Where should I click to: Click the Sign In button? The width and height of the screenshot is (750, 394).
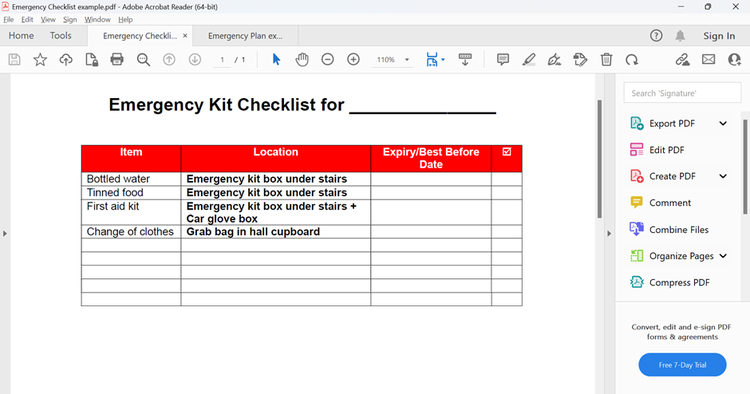pos(719,36)
